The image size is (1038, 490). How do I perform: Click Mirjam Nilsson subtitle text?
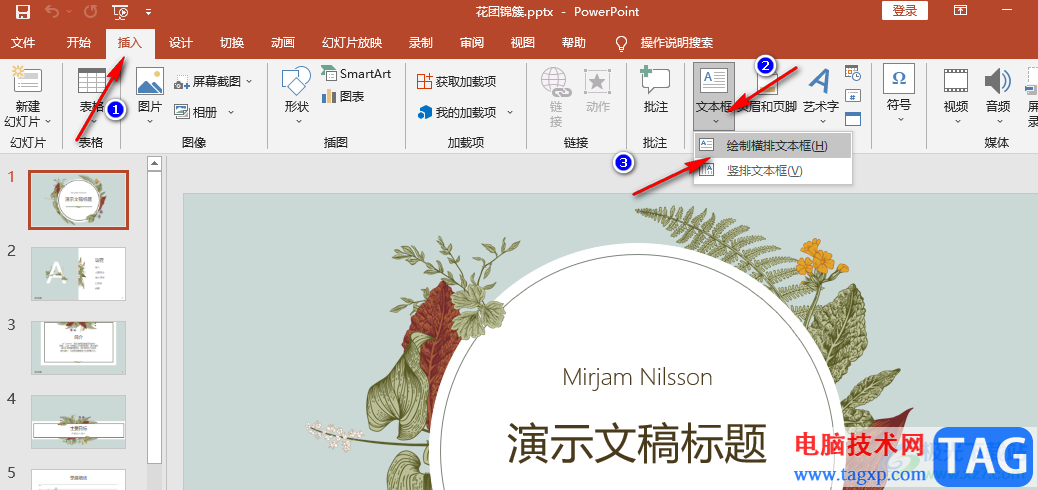click(x=637, y=377)
